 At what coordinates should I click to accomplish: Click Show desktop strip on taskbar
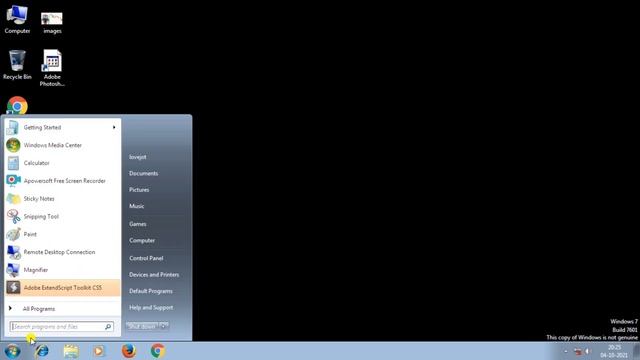pos(636,351)
